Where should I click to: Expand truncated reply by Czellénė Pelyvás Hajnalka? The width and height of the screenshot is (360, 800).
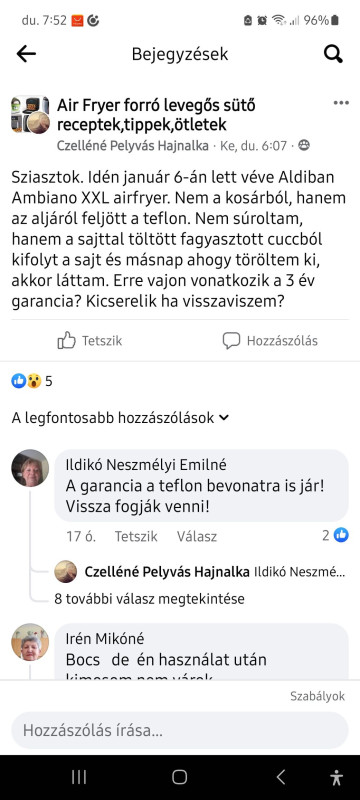pyautogui.click(x=200, y=572)
